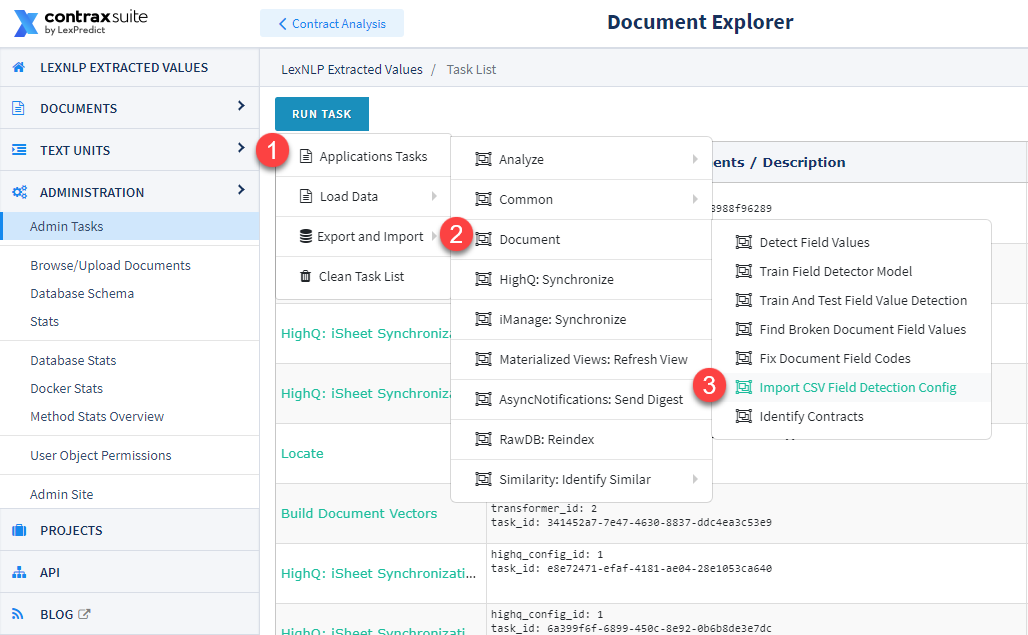Click the Run Task button
Viewport: 1028px width, 635px height.
pos(322,114)
